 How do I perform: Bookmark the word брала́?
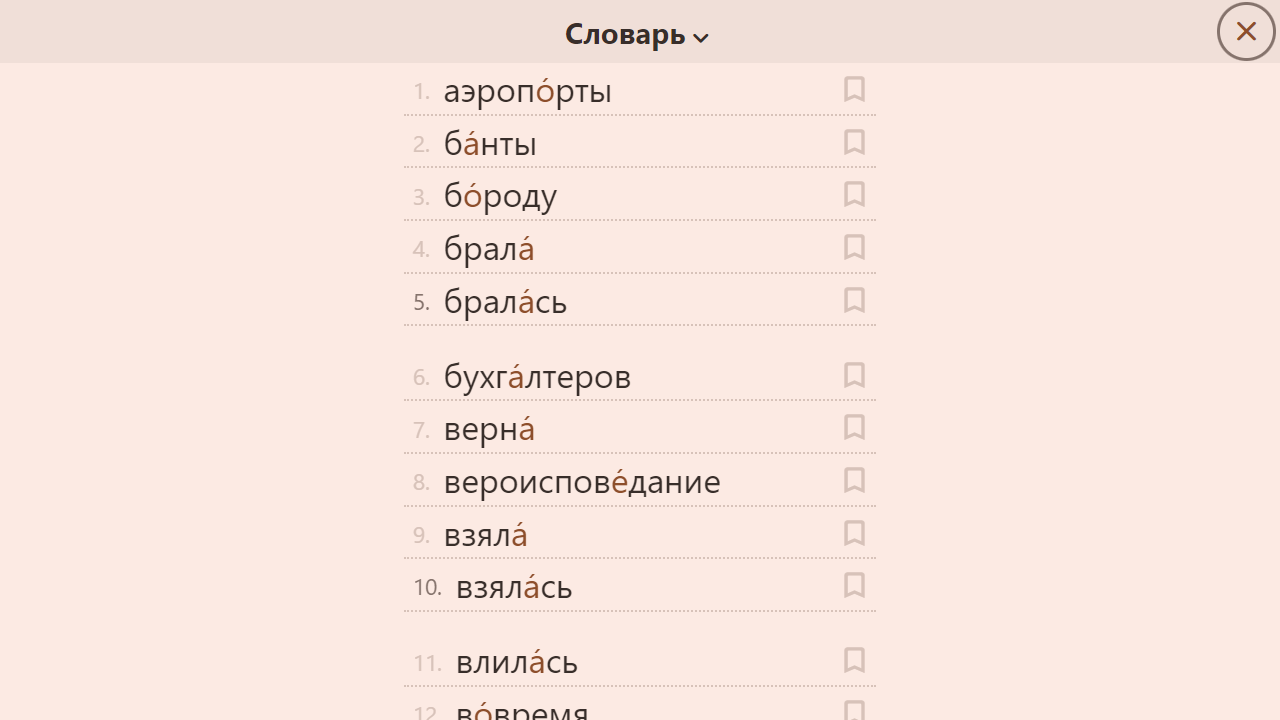click(854, 247)
